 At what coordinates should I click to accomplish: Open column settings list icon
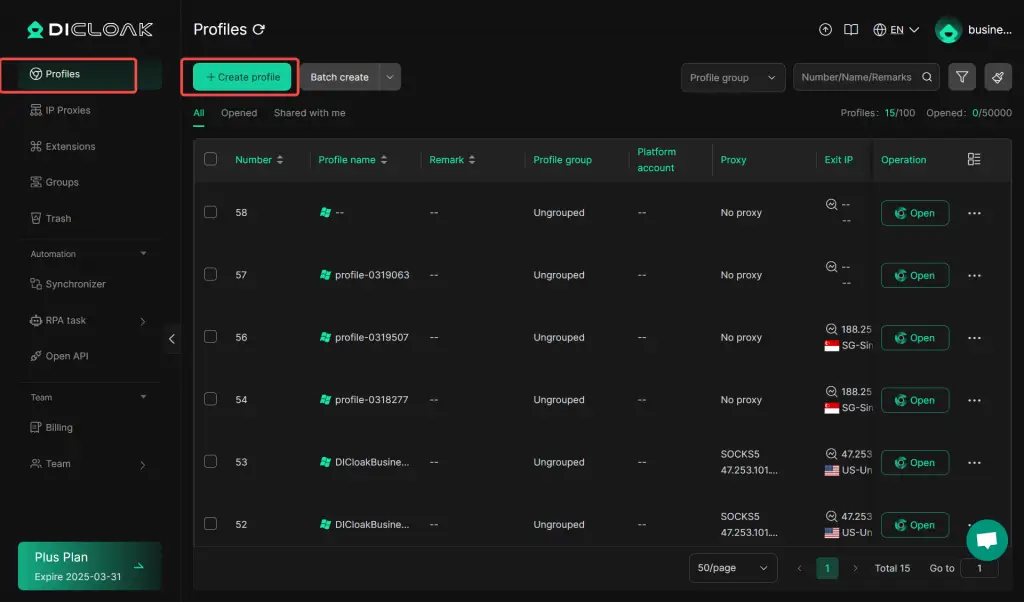(974, 160)
